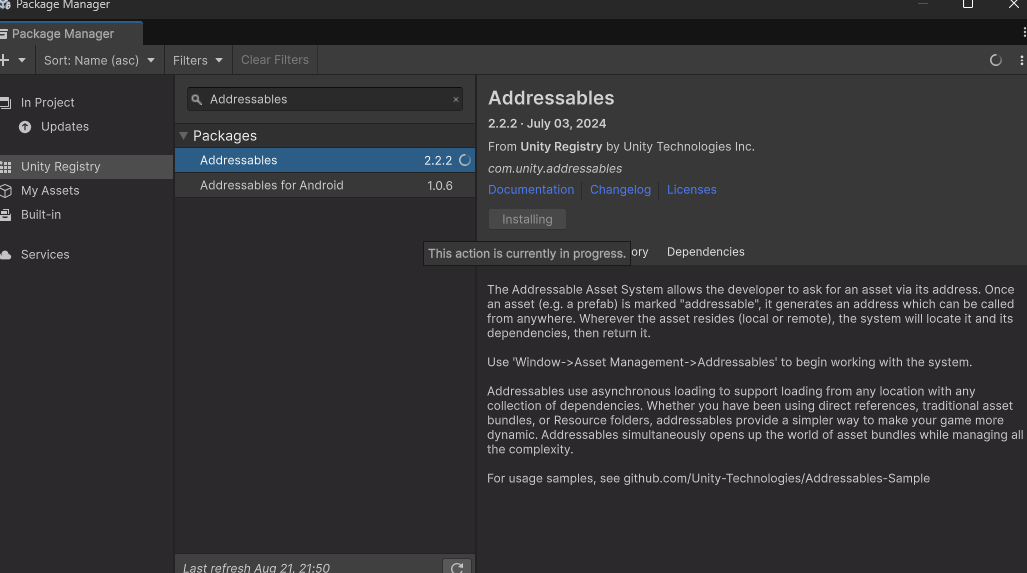Click the search magnifier icon
This screenshot has width=1027, height=573.
click(196, 100)
